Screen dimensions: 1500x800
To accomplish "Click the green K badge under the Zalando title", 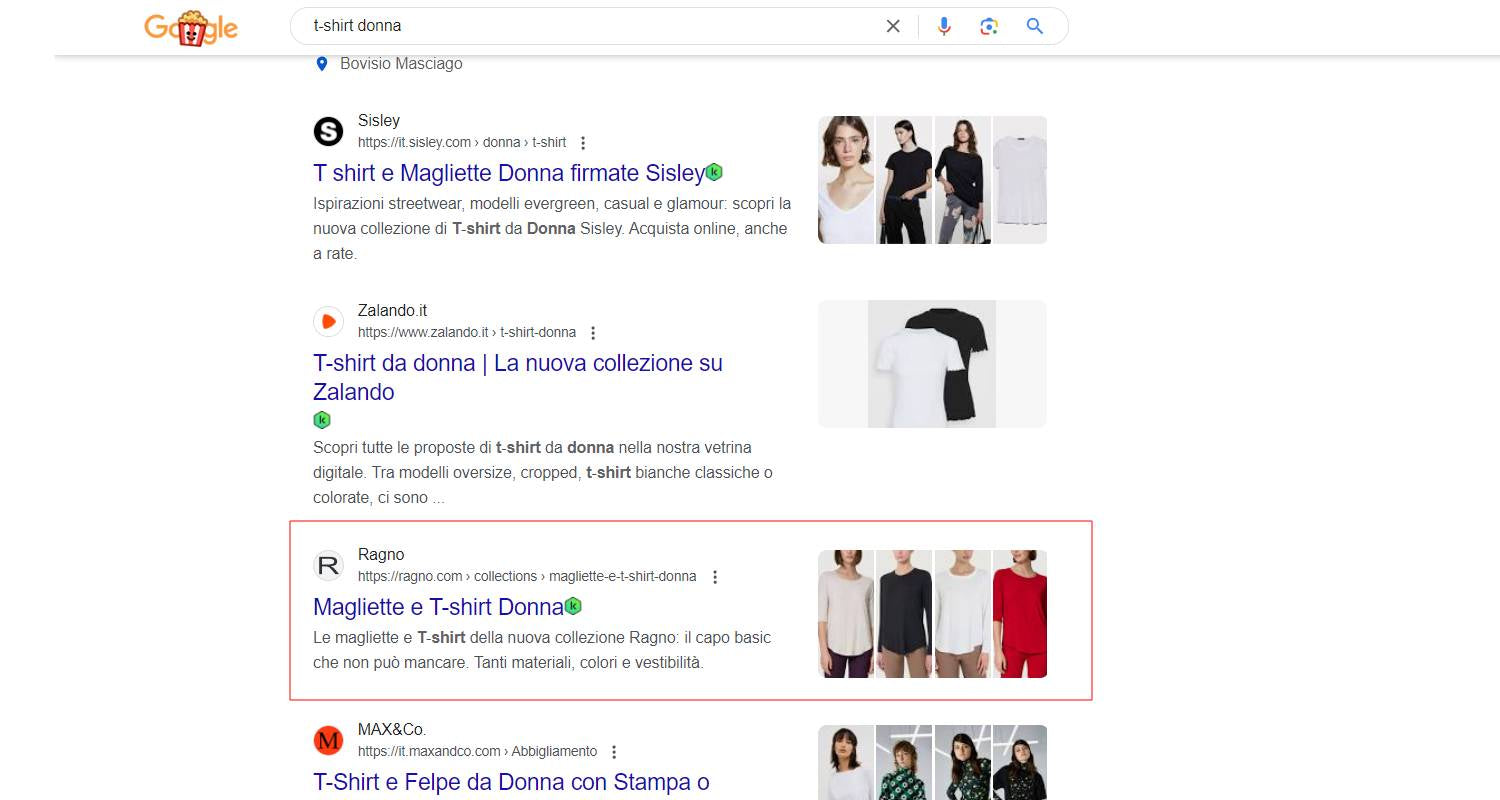I will 322,420.
